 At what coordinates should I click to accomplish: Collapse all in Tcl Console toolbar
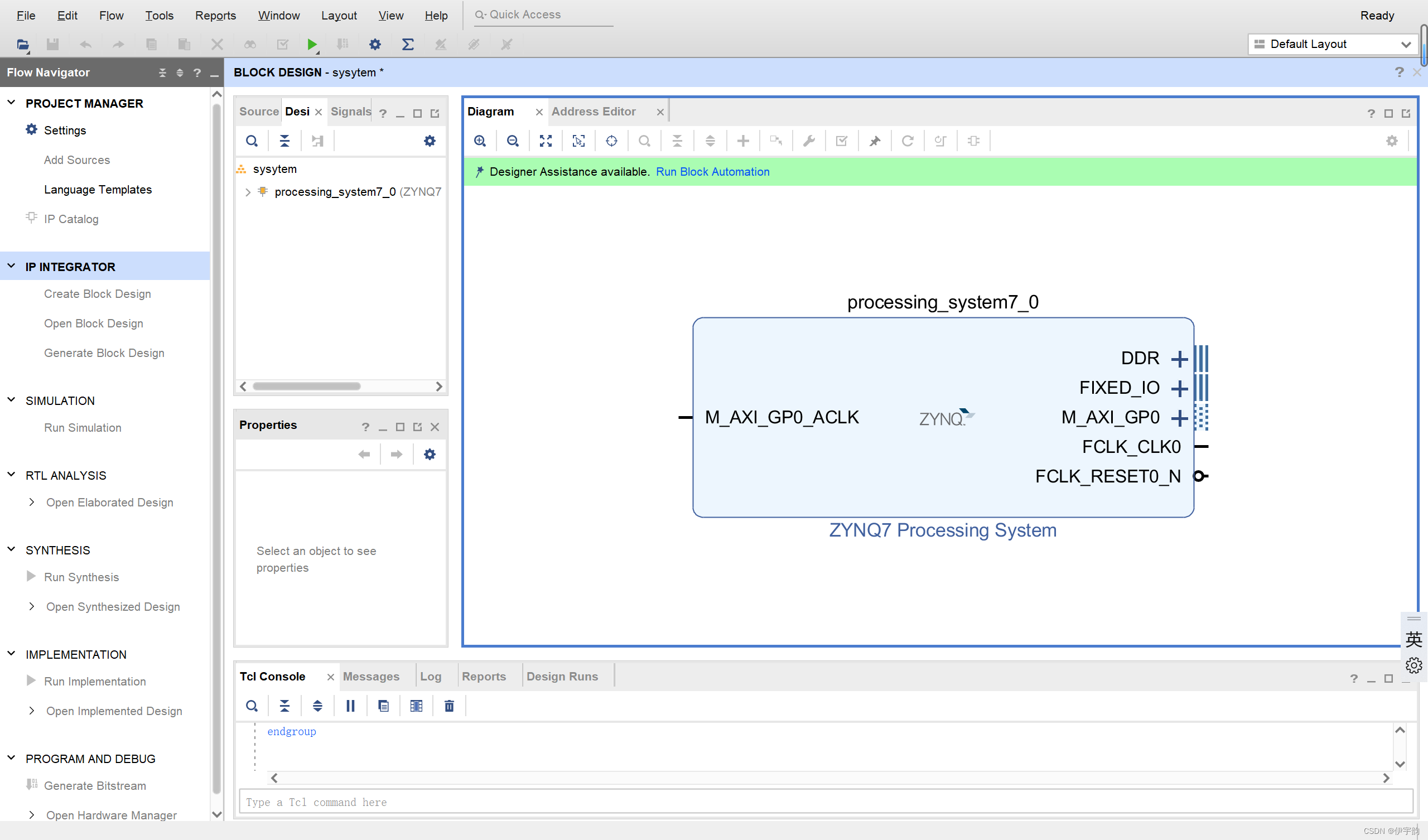coord(284,706)
